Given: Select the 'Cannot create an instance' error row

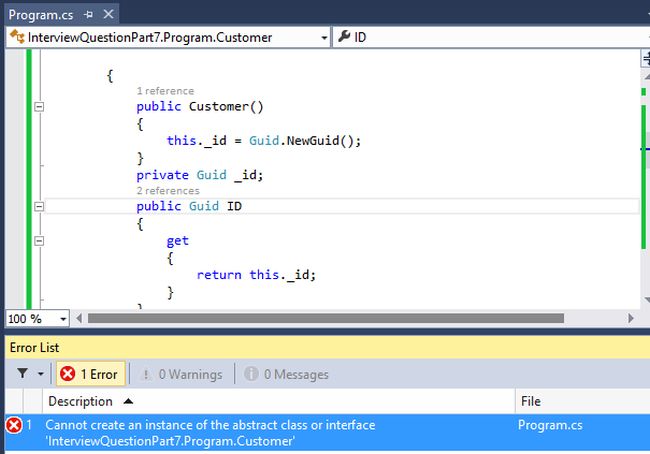Looking at the screenshot, I should [327, 432].
